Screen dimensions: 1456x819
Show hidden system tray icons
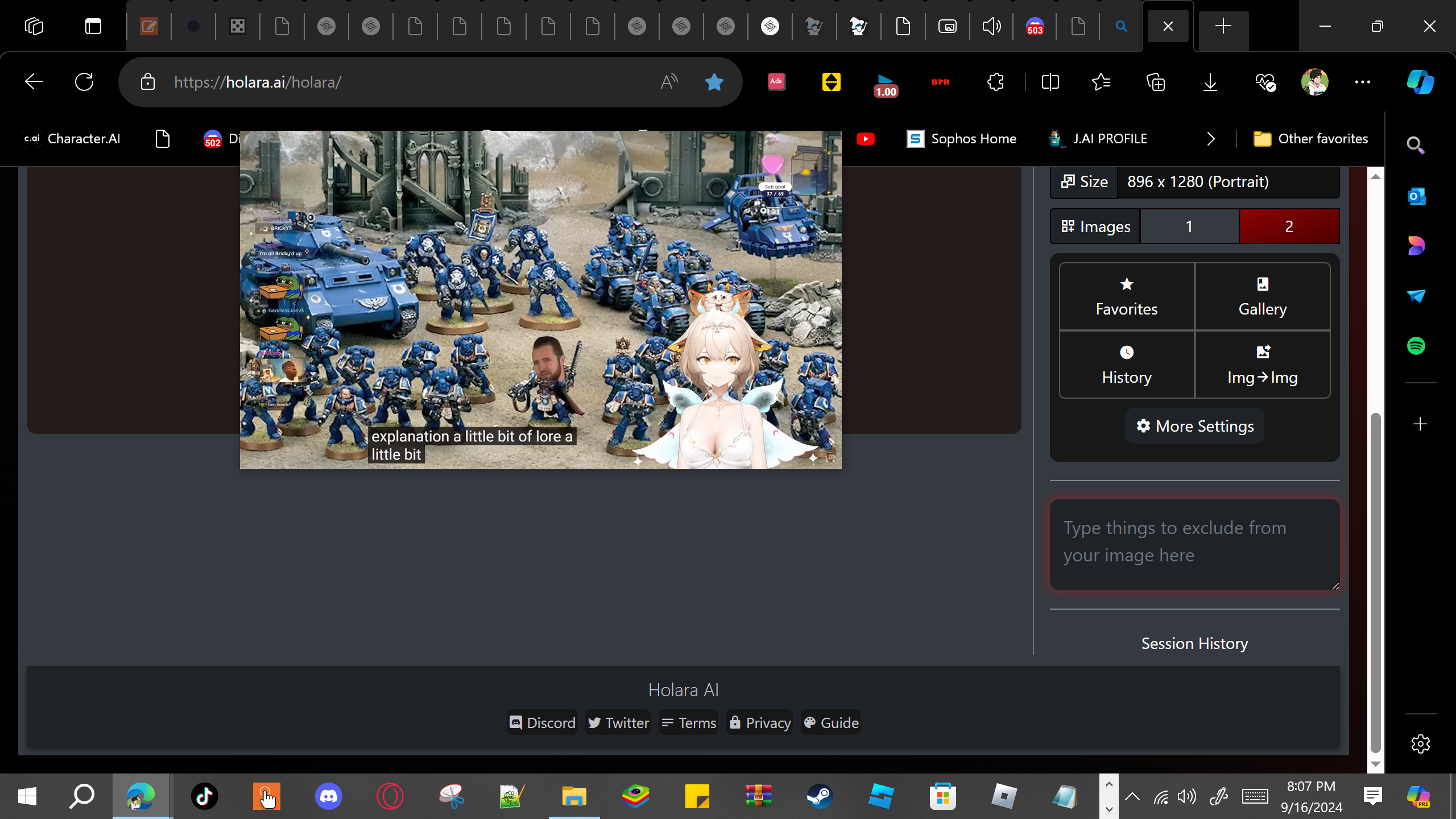(1132, 796)
